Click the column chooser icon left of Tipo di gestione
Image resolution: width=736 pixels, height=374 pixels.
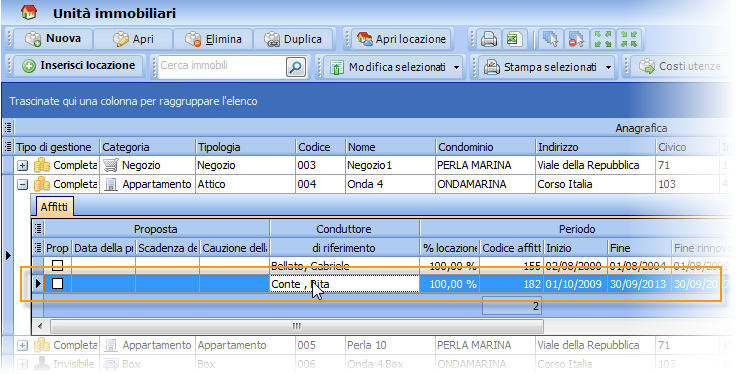tap(8, 147)
